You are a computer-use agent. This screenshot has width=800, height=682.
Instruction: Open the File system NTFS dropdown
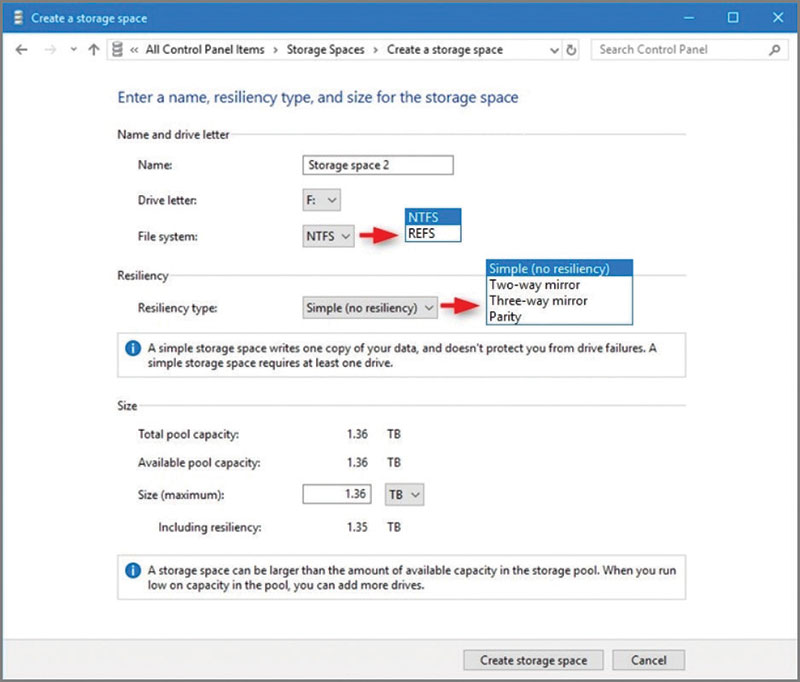pos(328,236)
